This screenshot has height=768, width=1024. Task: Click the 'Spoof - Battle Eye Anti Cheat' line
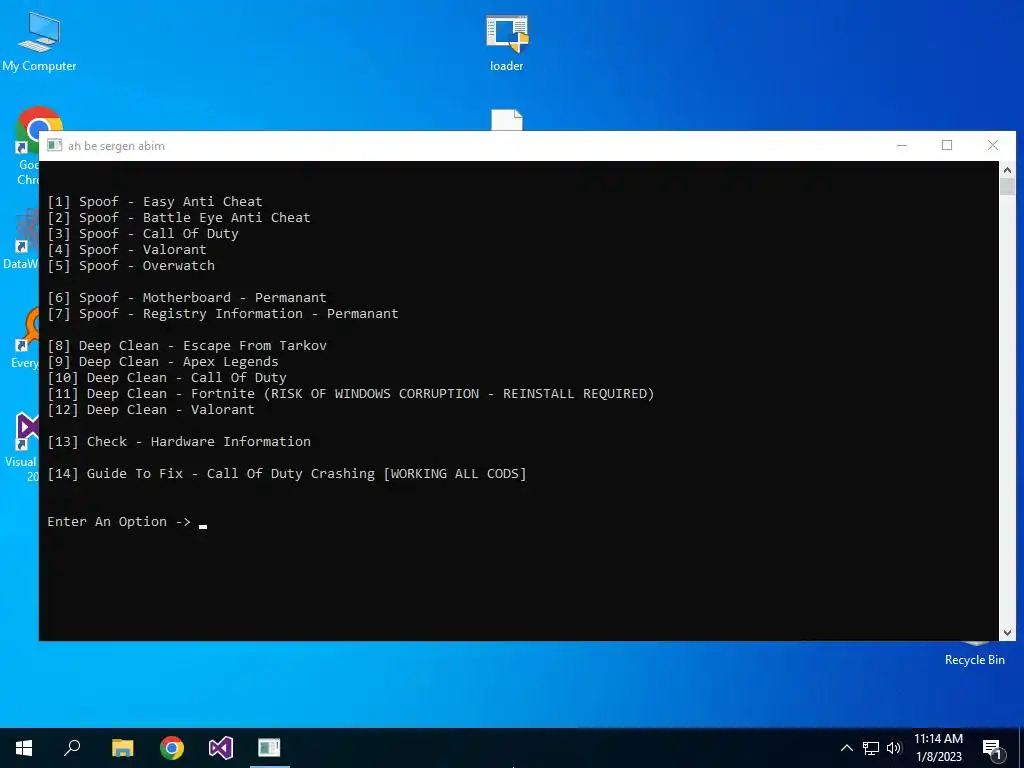179,217
